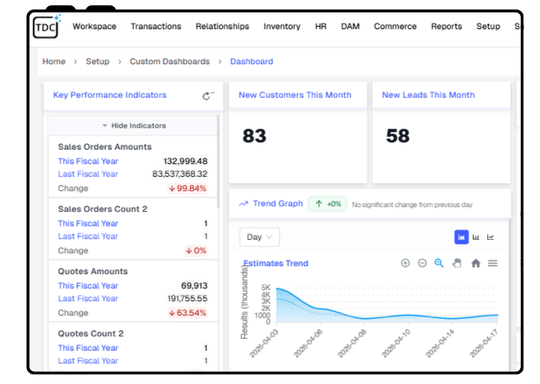Open the chart hamburger menu
The width and height of the screenshot is (540, 384).
[492, 263]
